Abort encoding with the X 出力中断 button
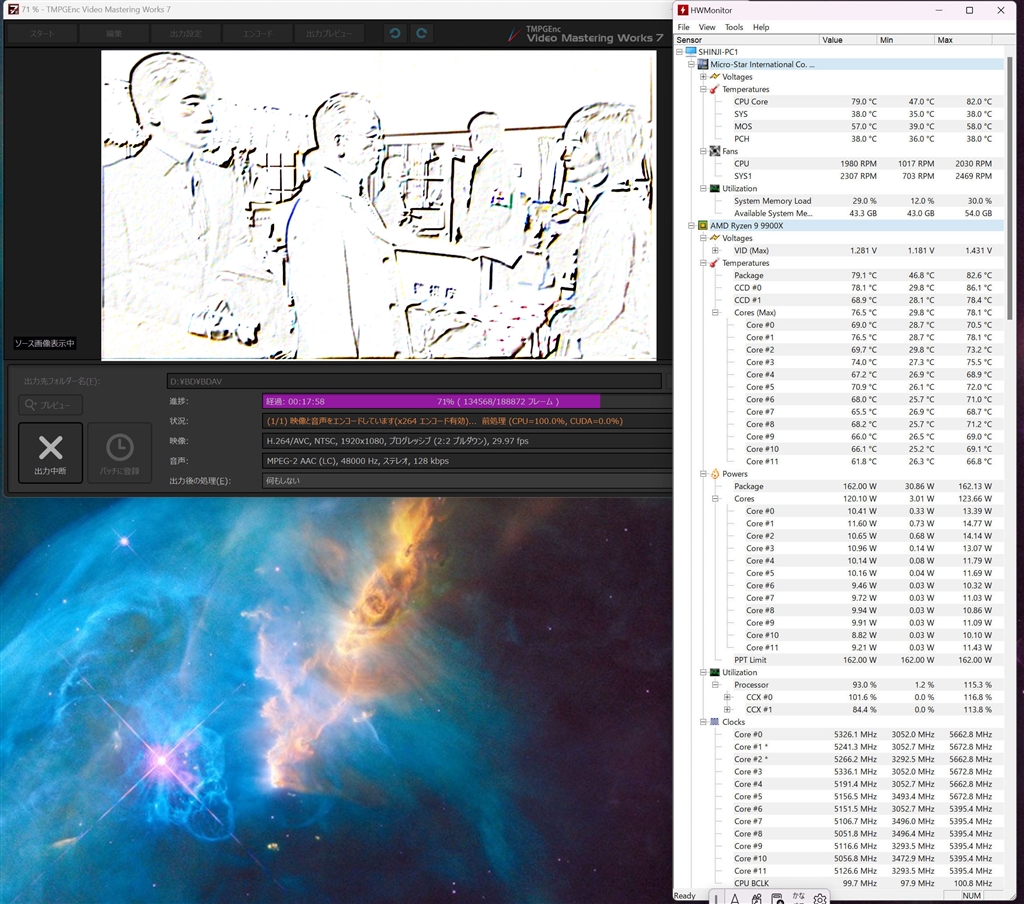 (50, 453)
